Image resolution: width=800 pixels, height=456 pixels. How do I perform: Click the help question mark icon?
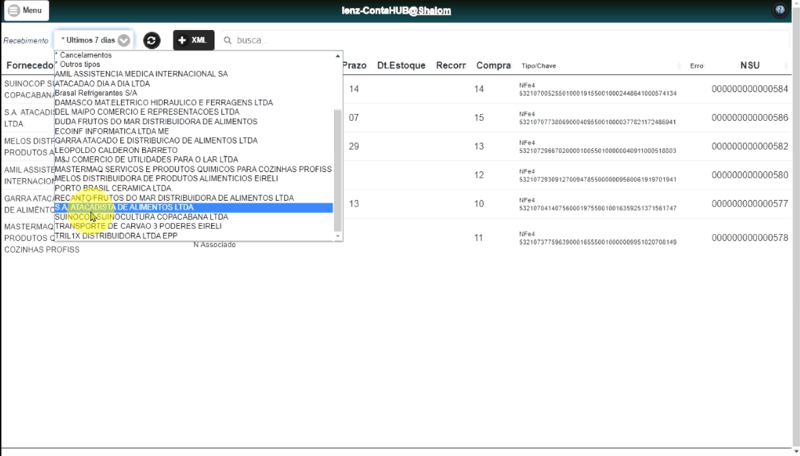coord(780,10)
